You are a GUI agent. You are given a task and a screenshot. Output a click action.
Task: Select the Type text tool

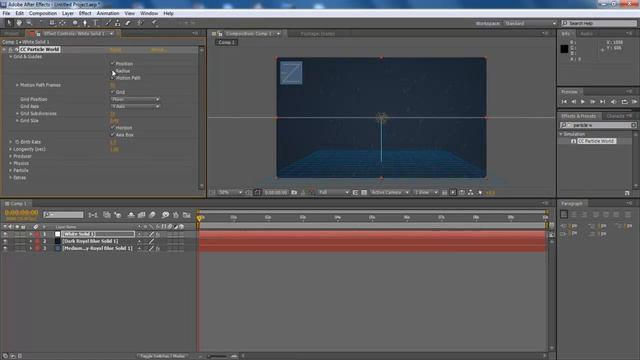[96, 23]
